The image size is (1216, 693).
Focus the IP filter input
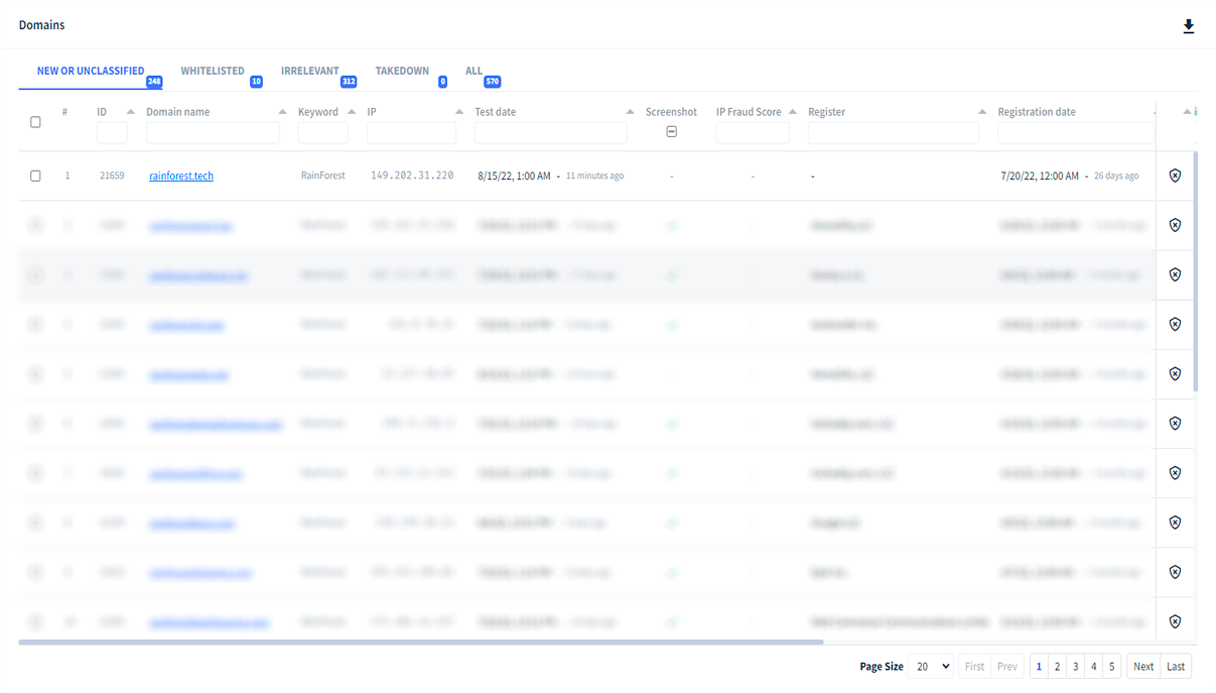pos(412,133)
